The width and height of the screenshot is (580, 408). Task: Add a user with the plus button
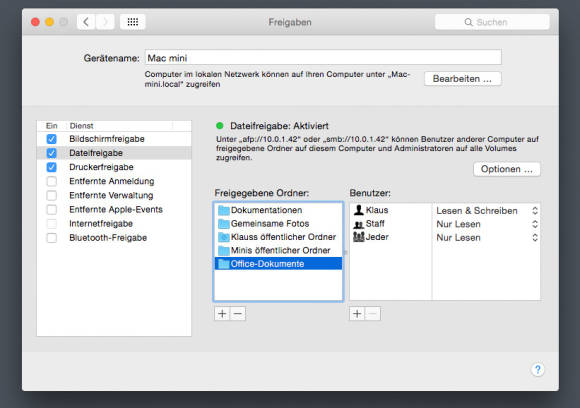(x=357, y=314)
